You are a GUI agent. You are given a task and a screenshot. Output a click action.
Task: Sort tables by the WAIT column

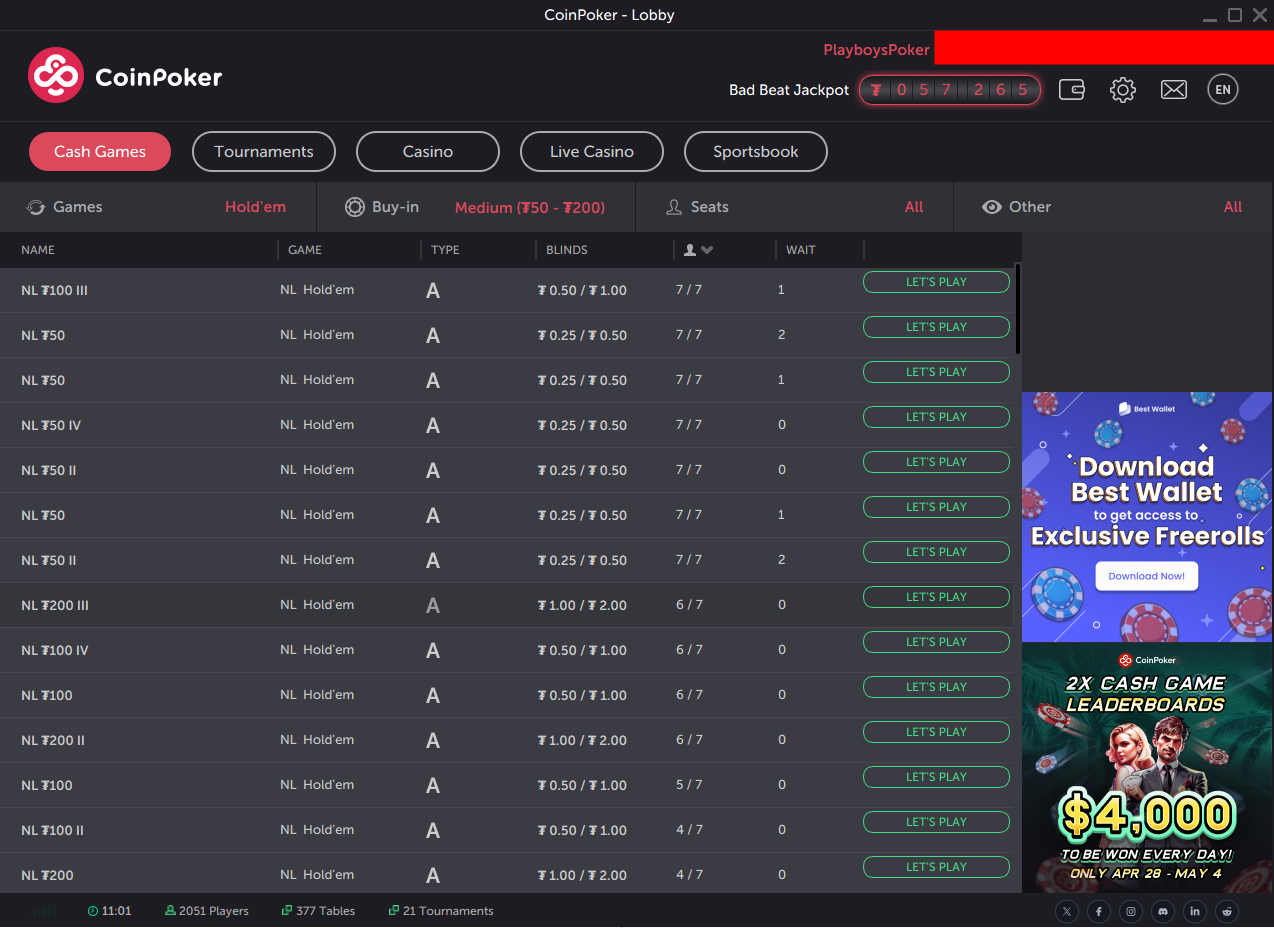(x=801, y=250)
